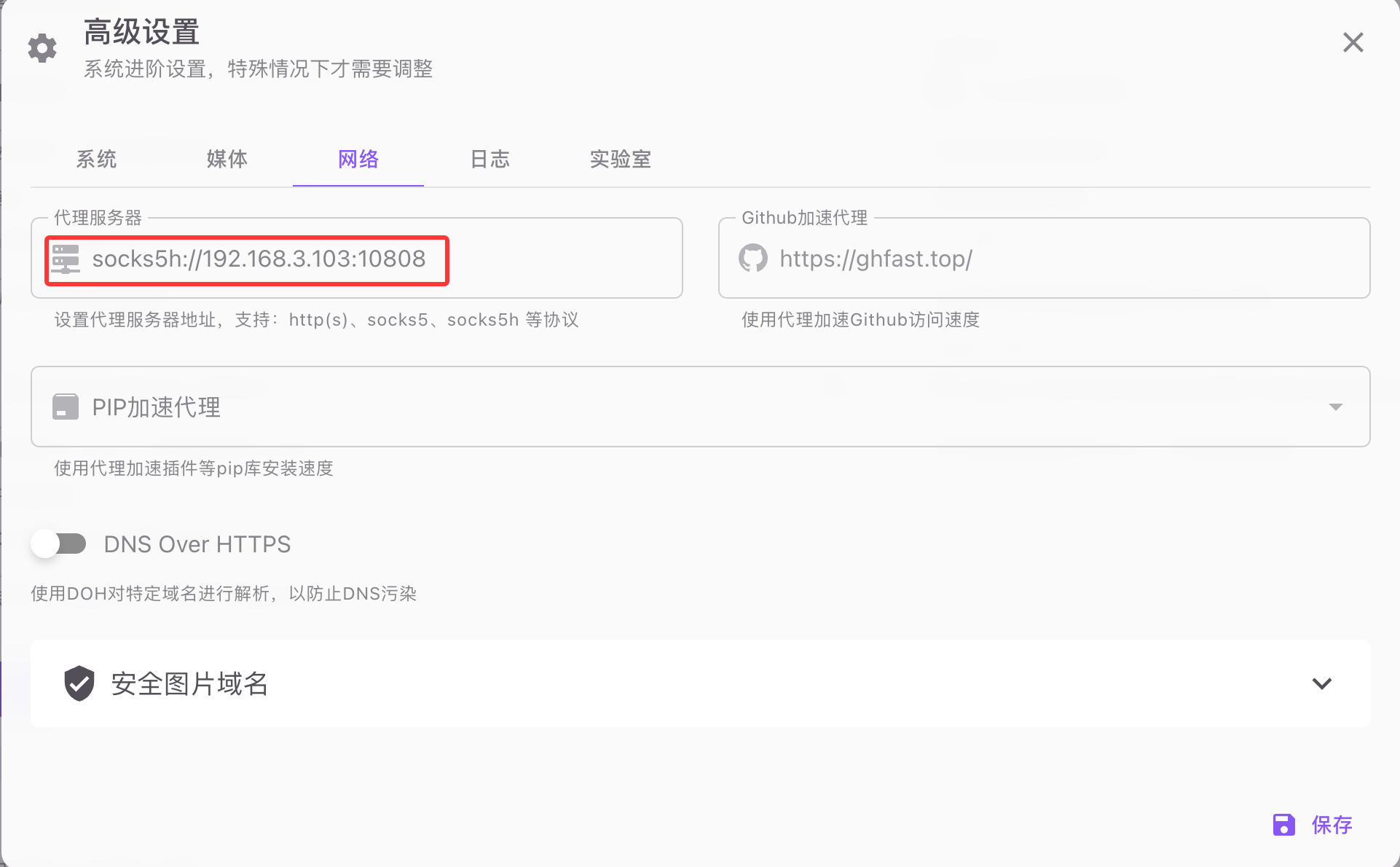The width and height of the screenshot is (1400, 867).
Task: Click the shield icon next to 安全图片域名
Action: pyautogui.click(x=79, y=683)
